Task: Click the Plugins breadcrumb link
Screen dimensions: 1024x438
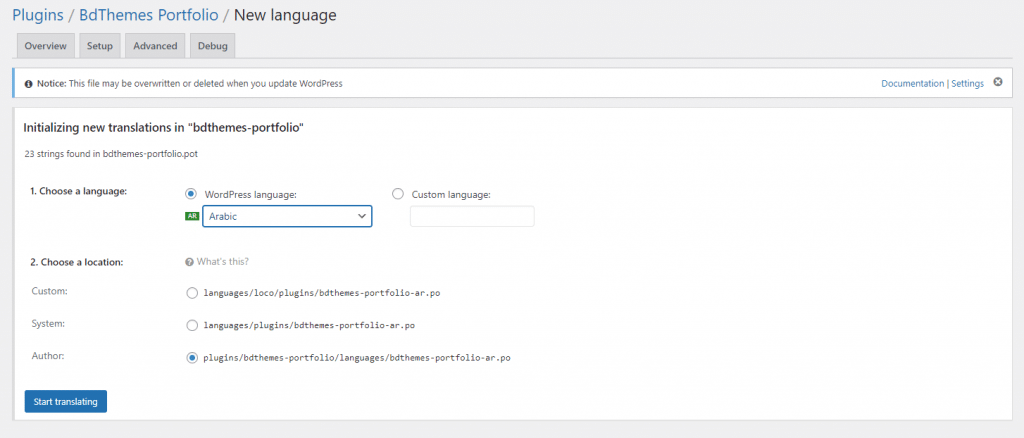Action: tap(37, 14)
